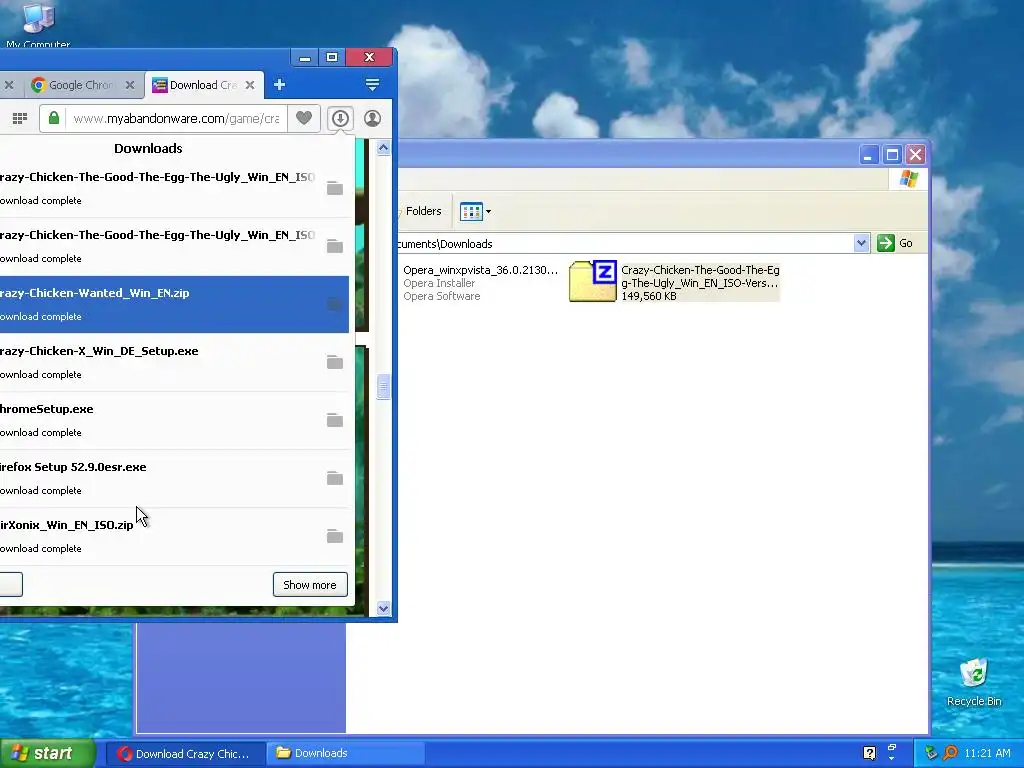Close the Download Crazy Chicken tab
This screenshot has width=1024, height=768.
250,85
